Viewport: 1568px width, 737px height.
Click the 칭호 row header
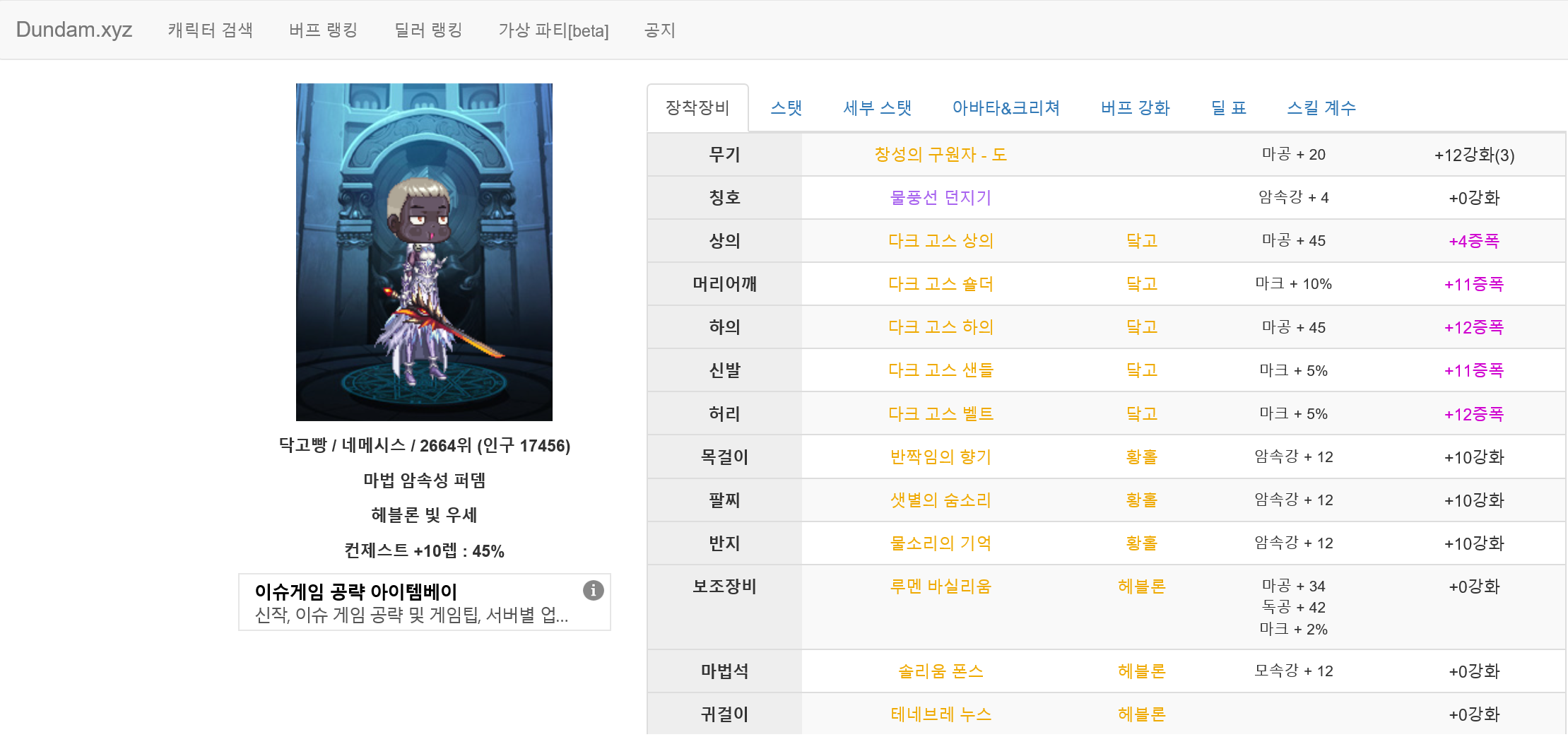click(724, 198)
